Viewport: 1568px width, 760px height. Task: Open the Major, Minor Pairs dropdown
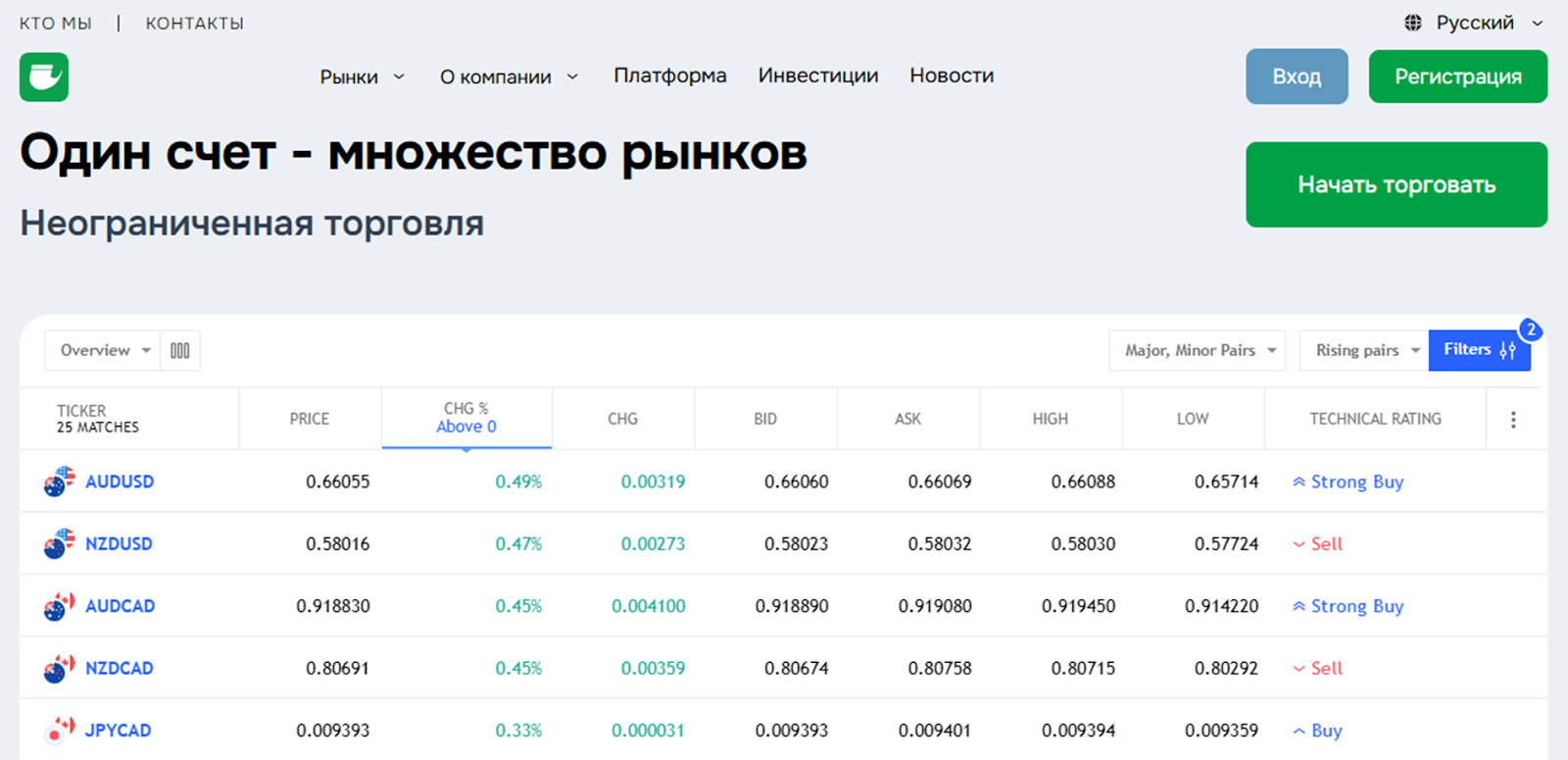point(1198,350)
